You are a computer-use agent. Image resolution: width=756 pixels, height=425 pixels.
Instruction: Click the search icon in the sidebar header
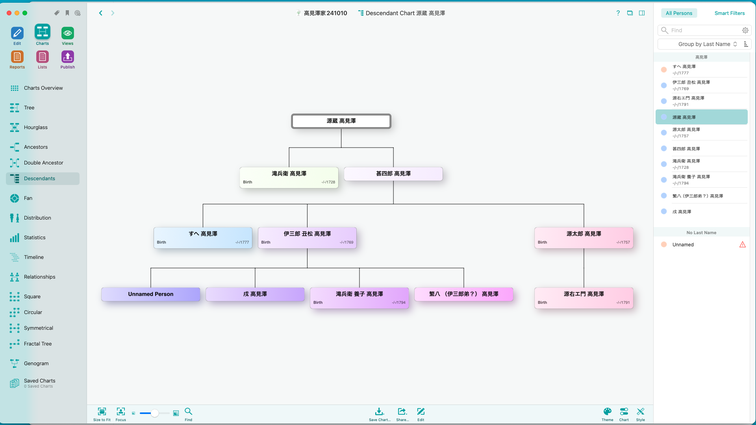[78, 13]
